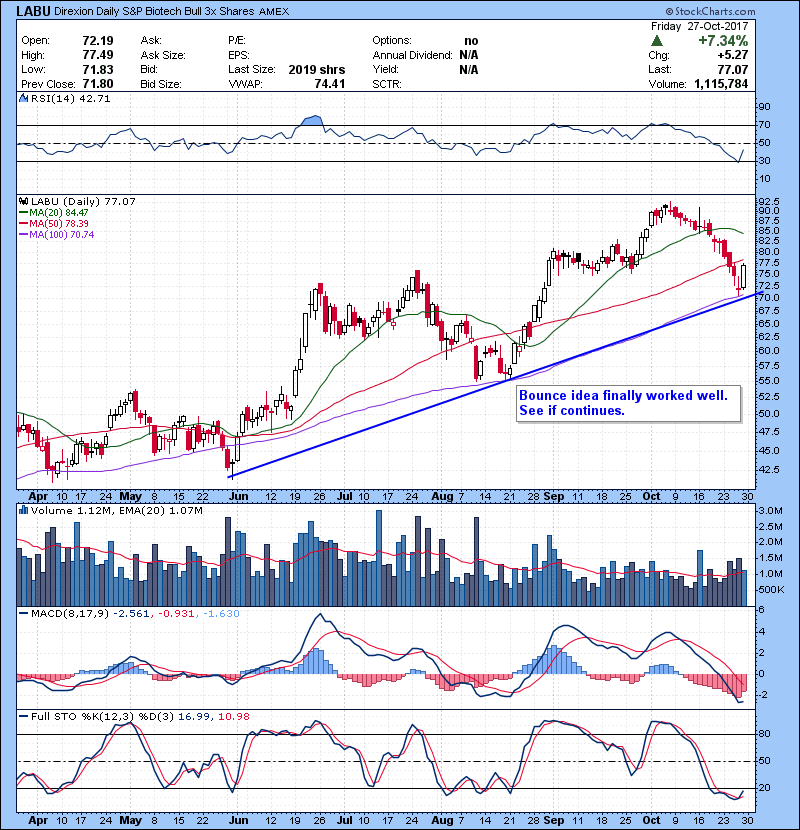The image size is (800, 830).
Task: Click the MA(50) 78.39 legend entry
Action: (x=53, y=224)
